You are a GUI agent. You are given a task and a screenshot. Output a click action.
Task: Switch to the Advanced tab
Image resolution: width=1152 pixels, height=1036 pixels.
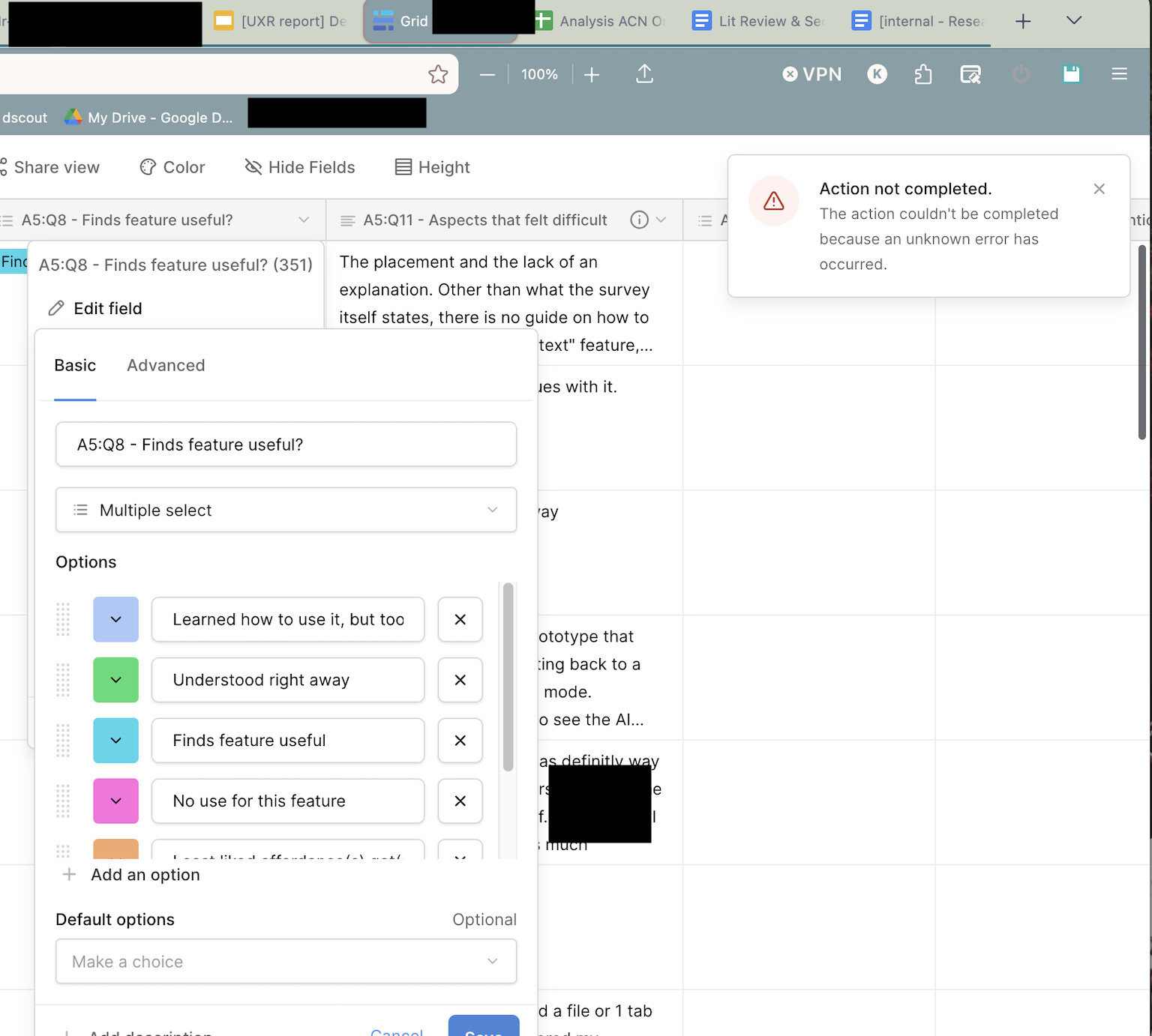pyautogui.click(x=166, y=365)
